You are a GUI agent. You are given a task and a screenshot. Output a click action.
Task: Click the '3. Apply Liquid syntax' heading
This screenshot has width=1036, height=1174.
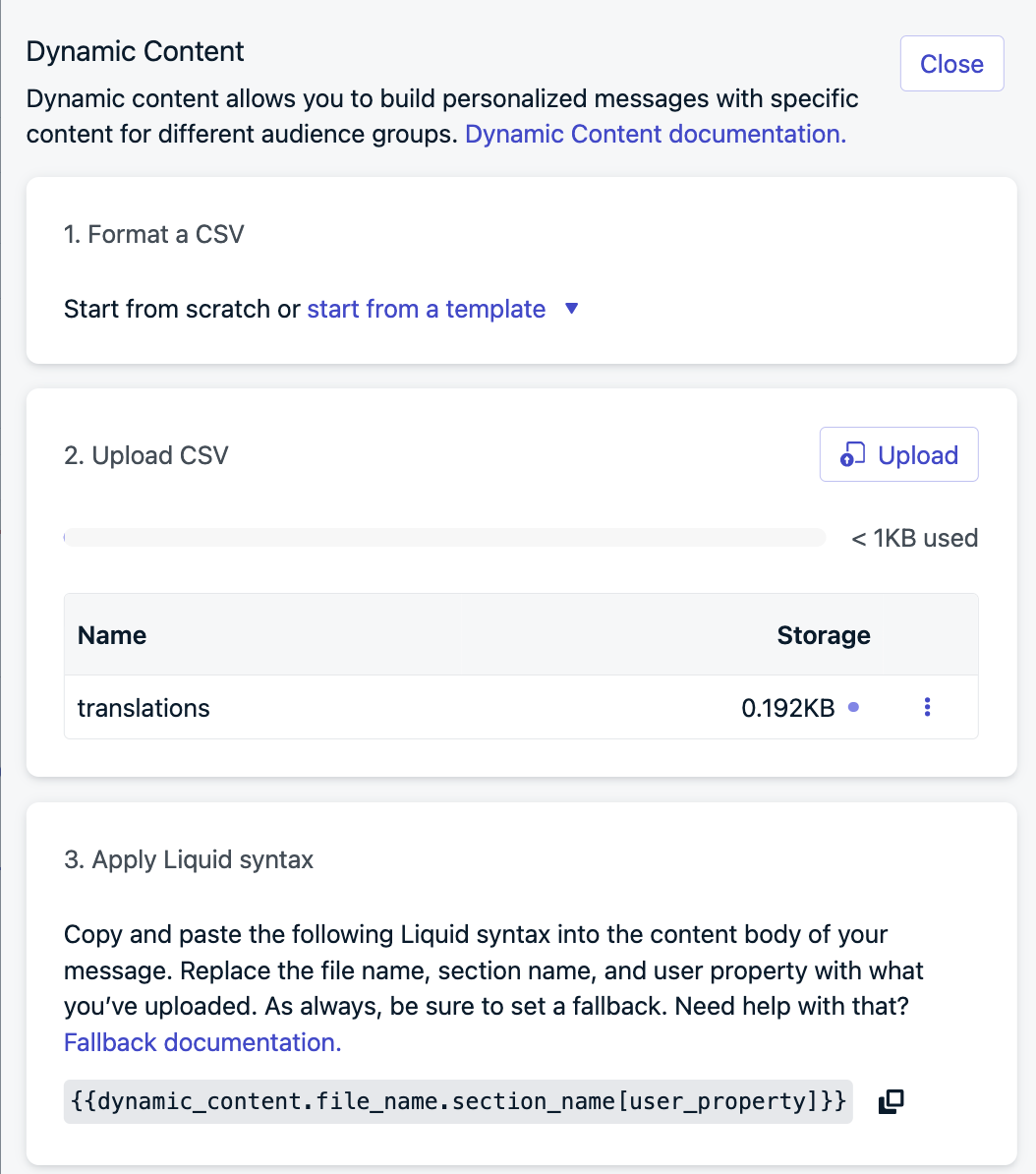coord(189,859)
